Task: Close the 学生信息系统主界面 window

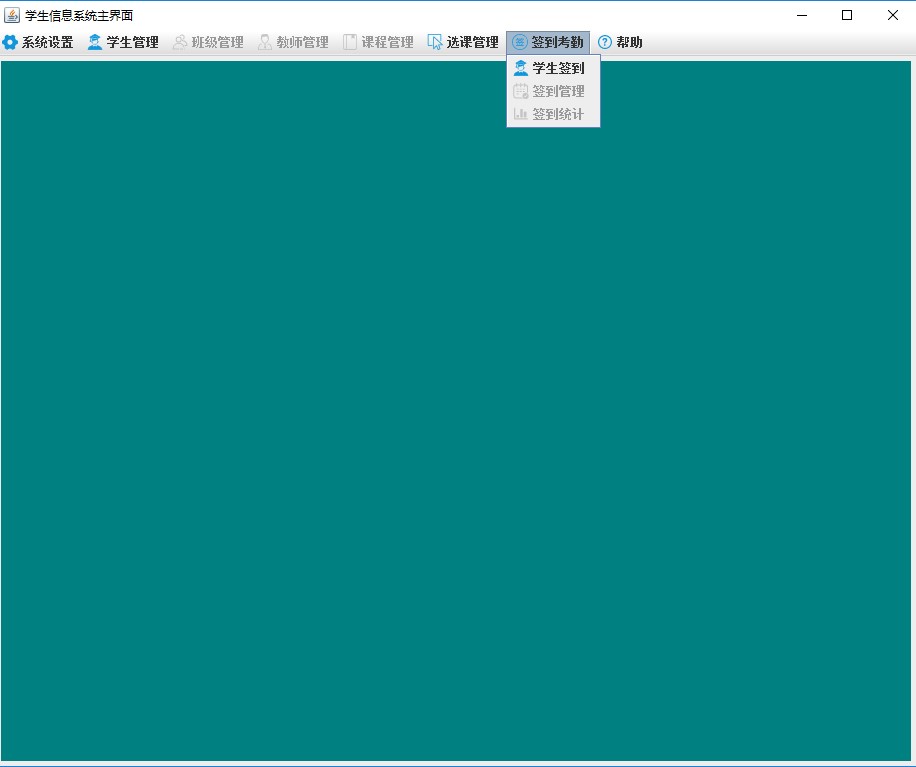Action: coord(893,15)
